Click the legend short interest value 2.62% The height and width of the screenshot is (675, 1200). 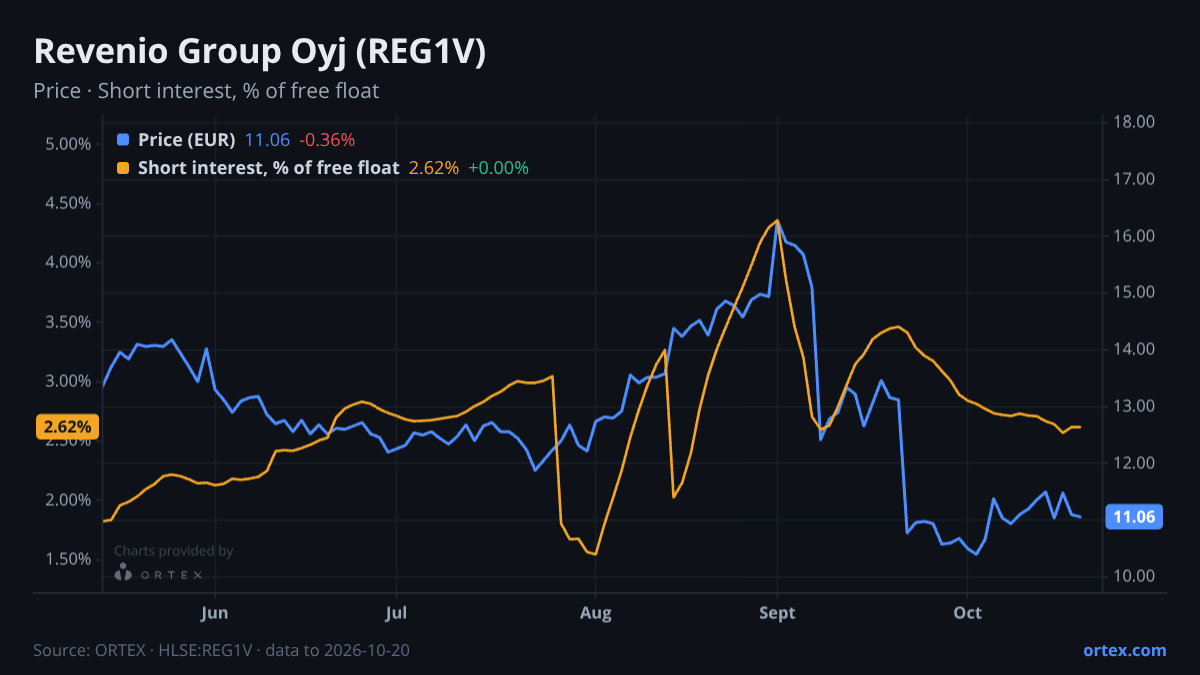[434, 168]
